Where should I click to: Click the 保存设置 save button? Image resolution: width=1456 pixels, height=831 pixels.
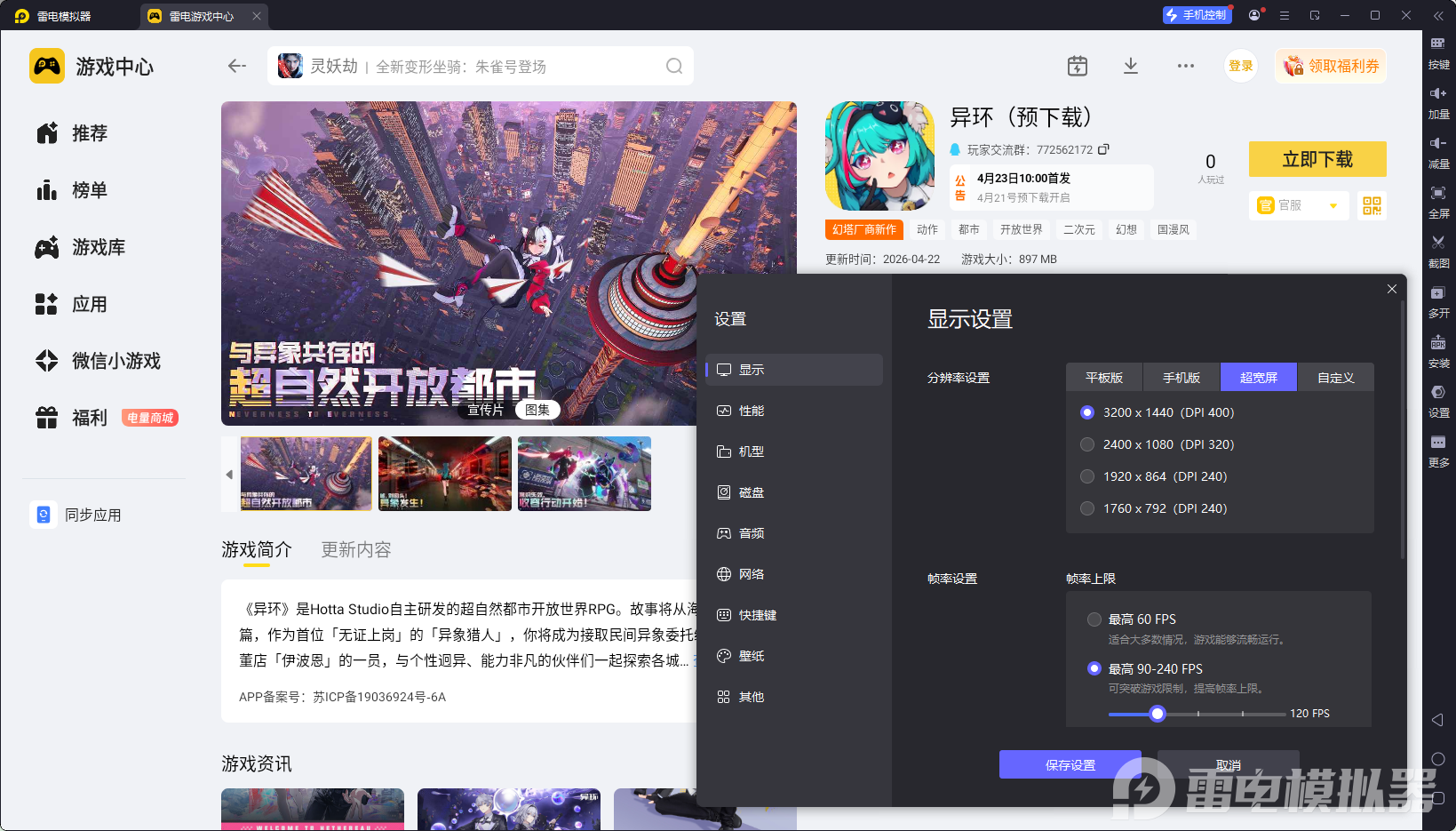pos(1070,764)
